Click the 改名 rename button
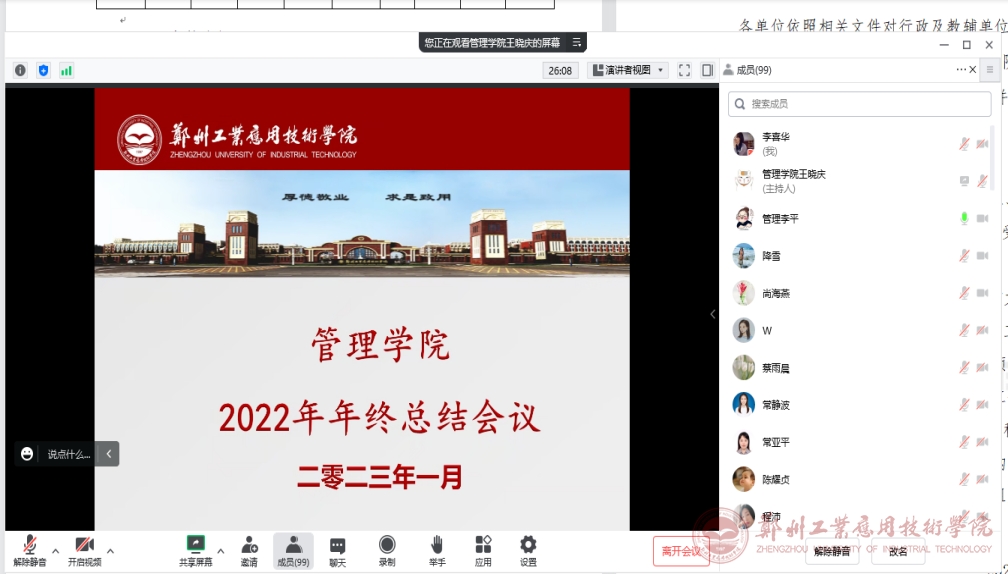Image resolution: width=1008 pixels, height=574 pixels. tap(898, 551)
